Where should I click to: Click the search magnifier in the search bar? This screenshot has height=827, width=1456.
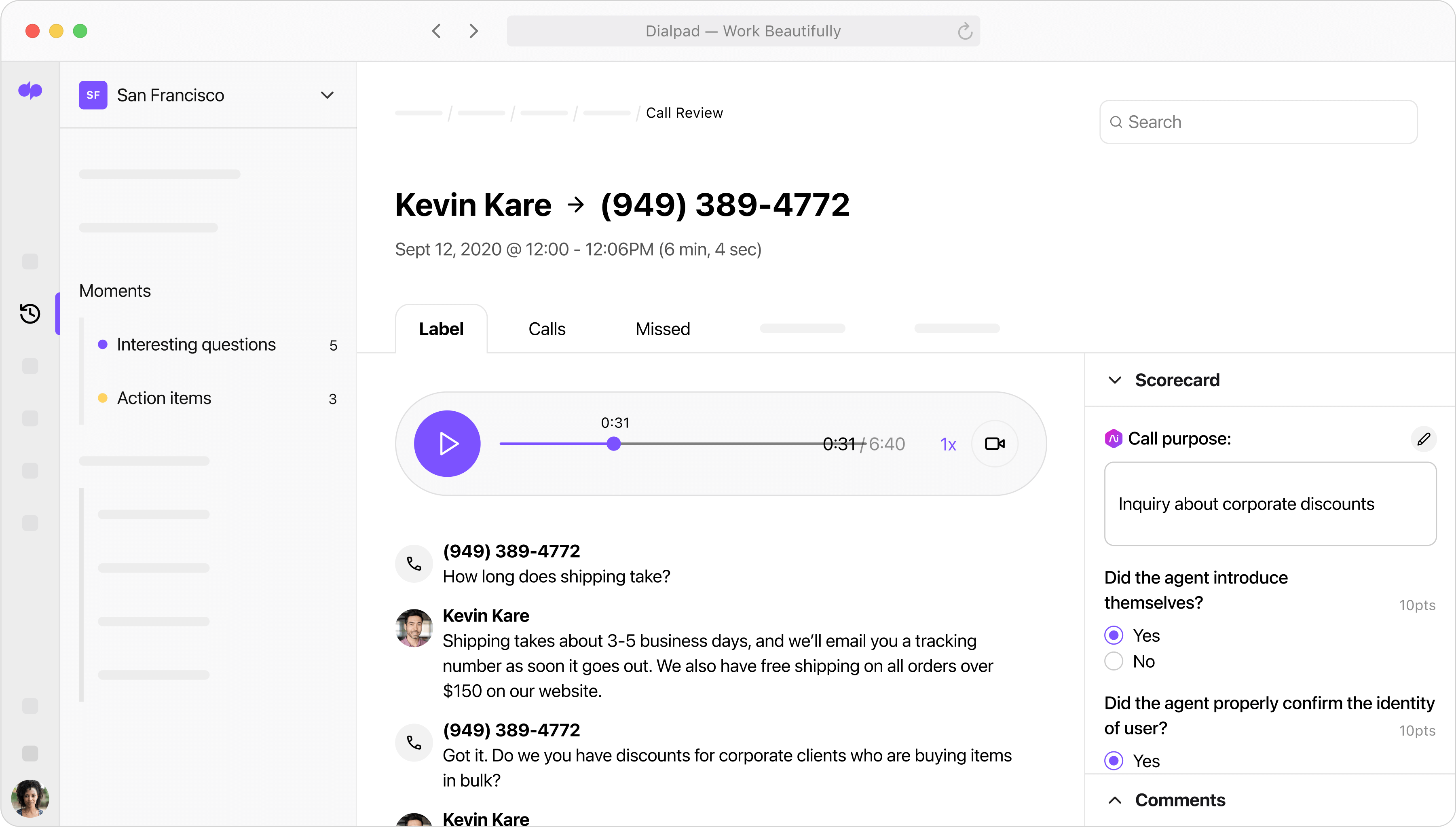pyautogui.click(x=1117, y=122)
